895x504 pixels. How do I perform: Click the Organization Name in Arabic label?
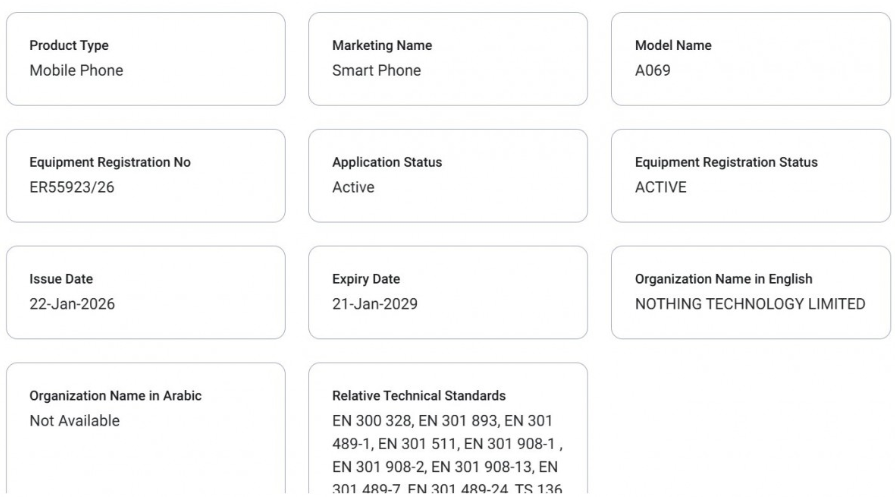coord(115,396)
